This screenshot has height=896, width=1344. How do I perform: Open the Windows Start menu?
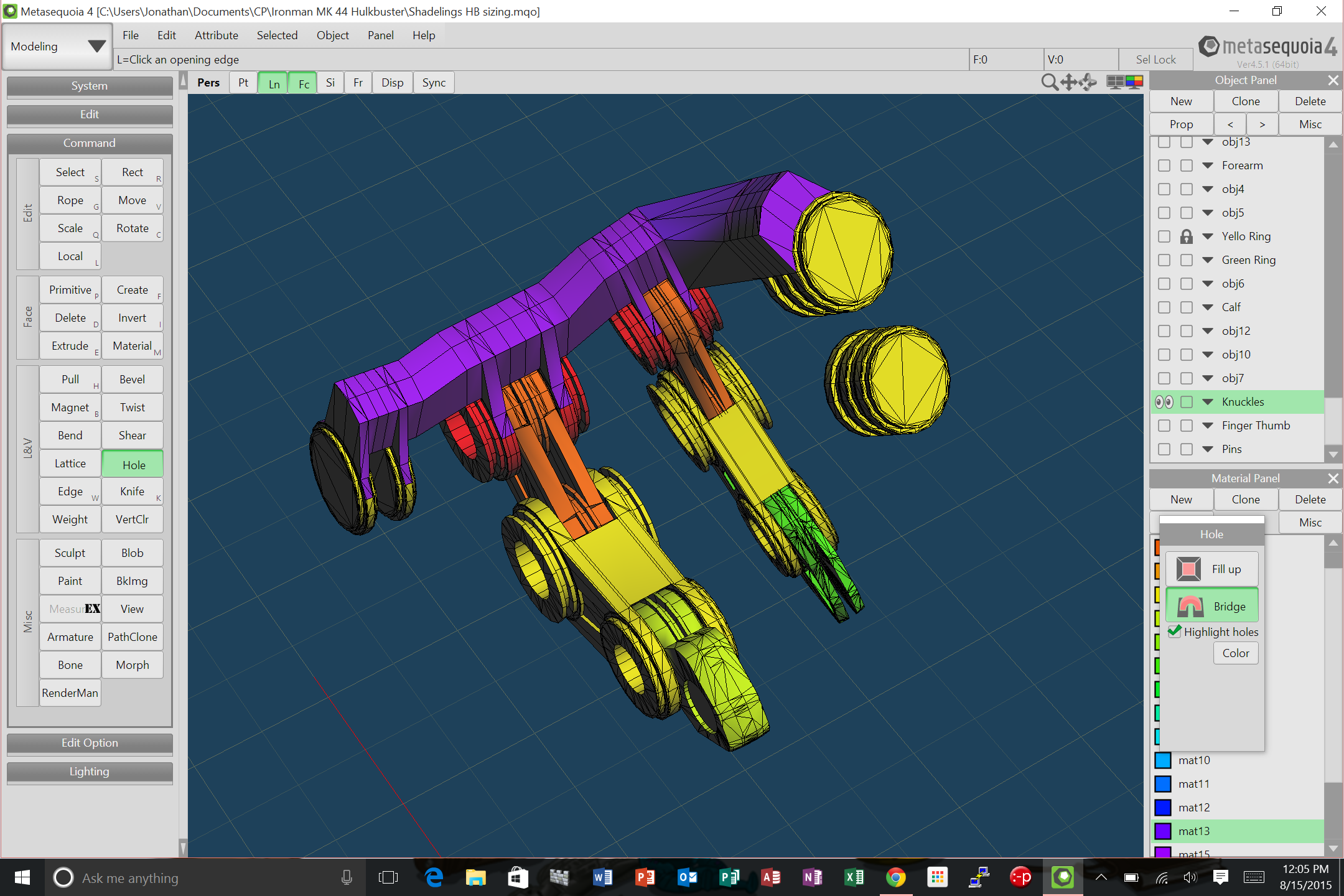[22, 877]
